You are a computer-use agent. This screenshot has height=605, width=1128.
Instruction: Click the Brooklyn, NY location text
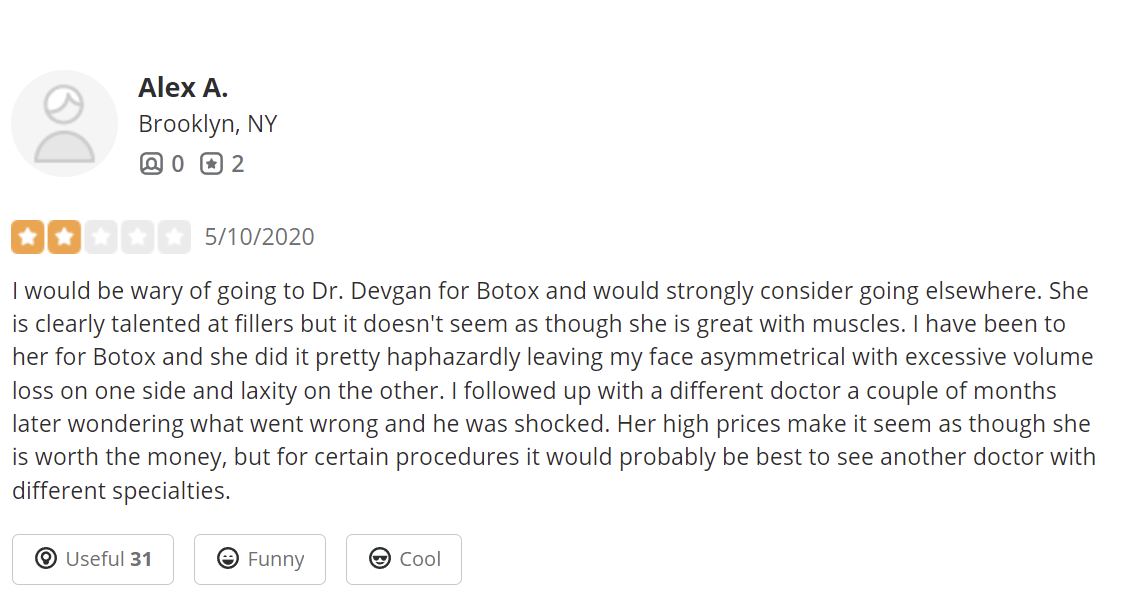(208, 124)
